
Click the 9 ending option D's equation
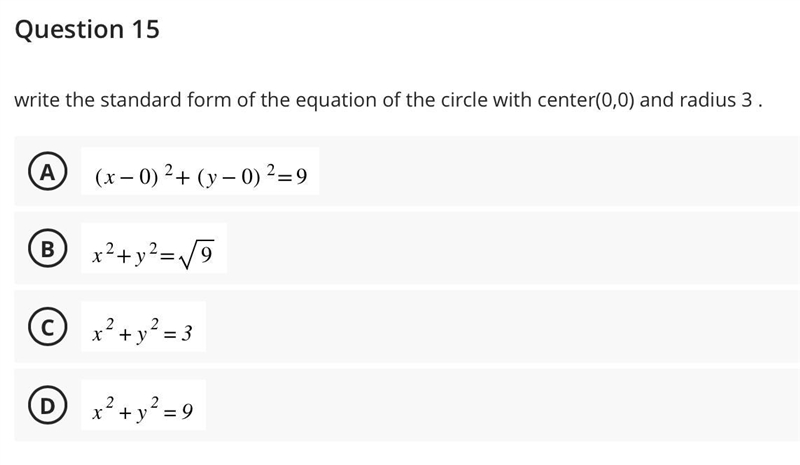tap(187, 411)
